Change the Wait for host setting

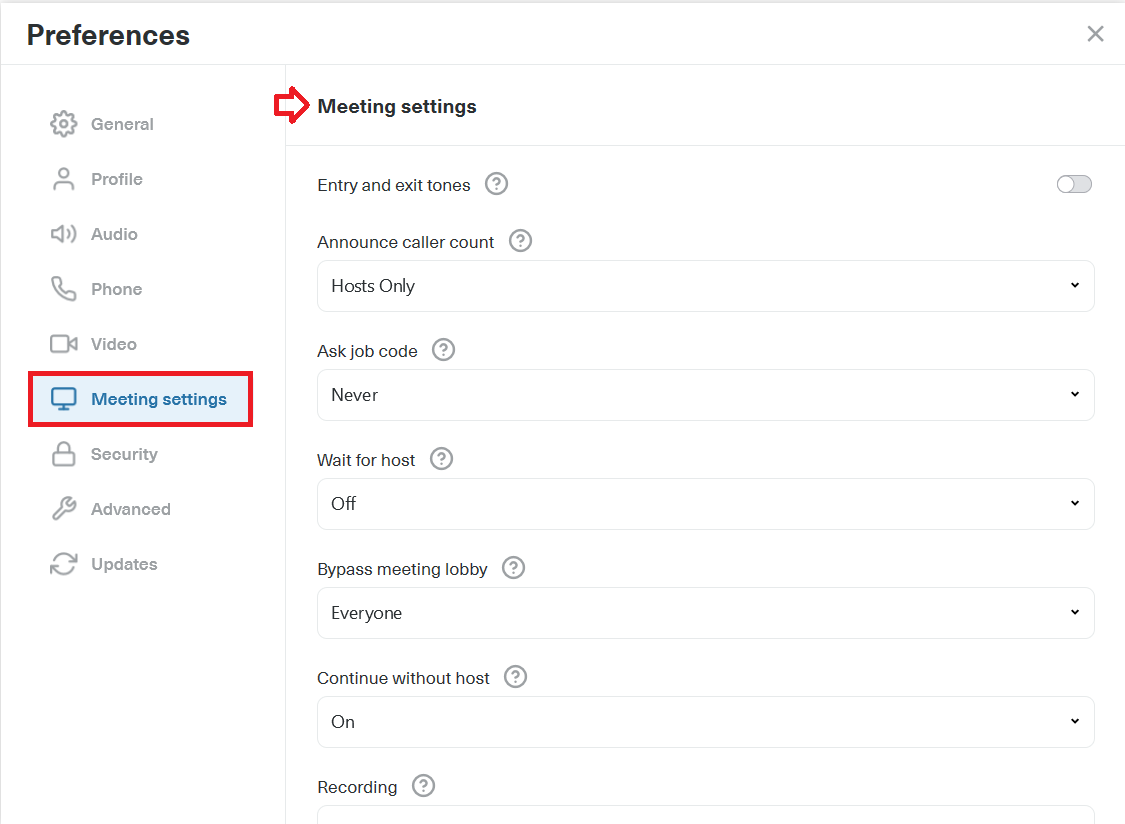click(x=705, y=504)
